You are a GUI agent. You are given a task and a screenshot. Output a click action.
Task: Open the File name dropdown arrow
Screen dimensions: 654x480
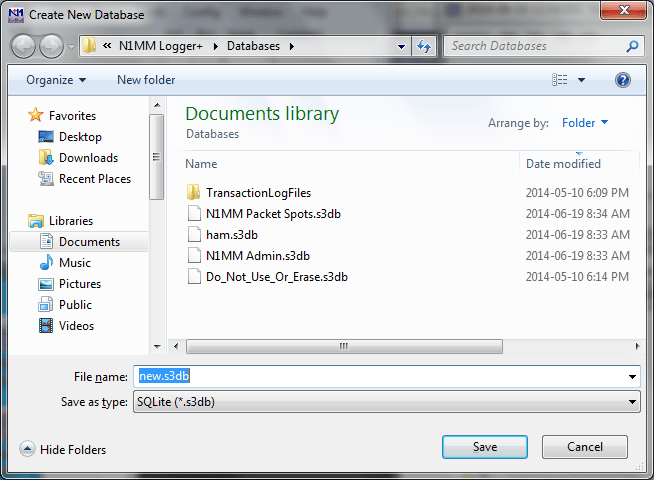click(632, 377)
